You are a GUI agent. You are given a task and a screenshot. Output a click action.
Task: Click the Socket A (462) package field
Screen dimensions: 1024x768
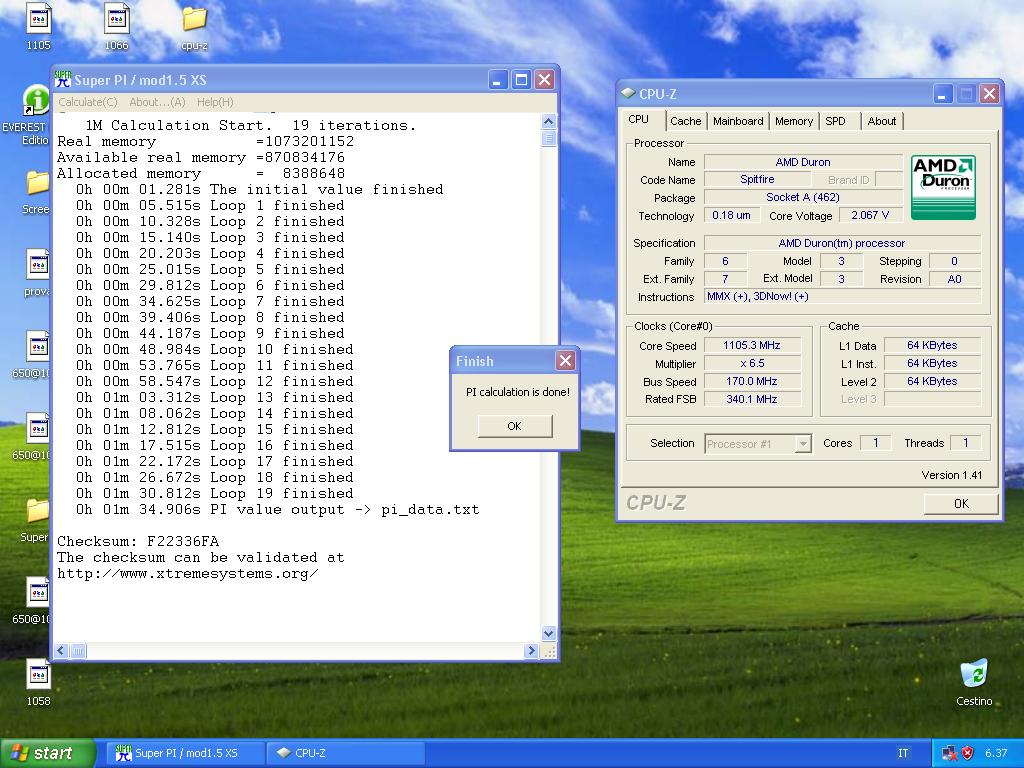803,197
